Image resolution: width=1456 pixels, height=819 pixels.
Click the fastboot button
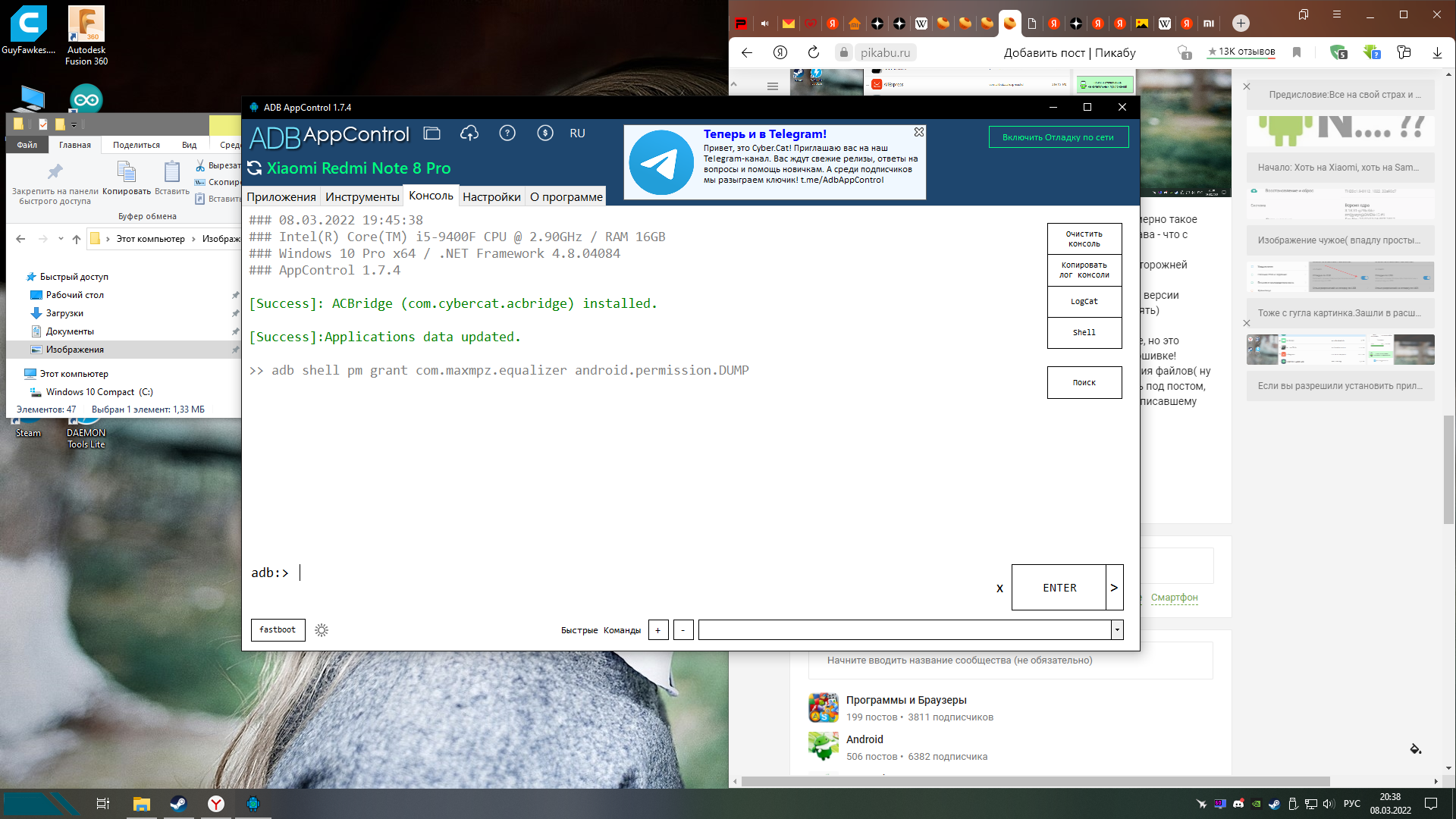pos(278,629)
